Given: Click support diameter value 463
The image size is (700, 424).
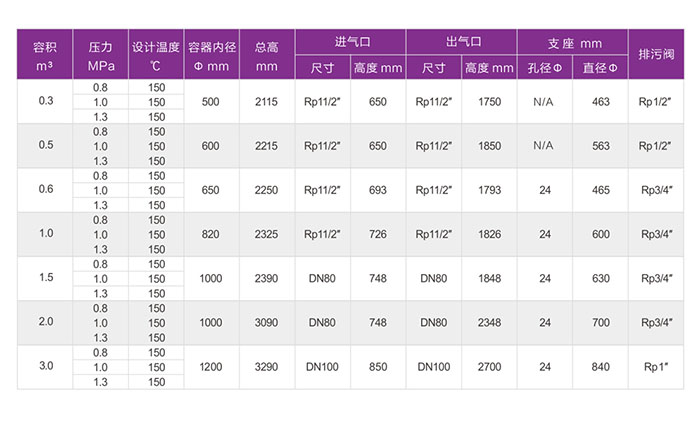Looking at the screenshot, I should click(601, 102).
